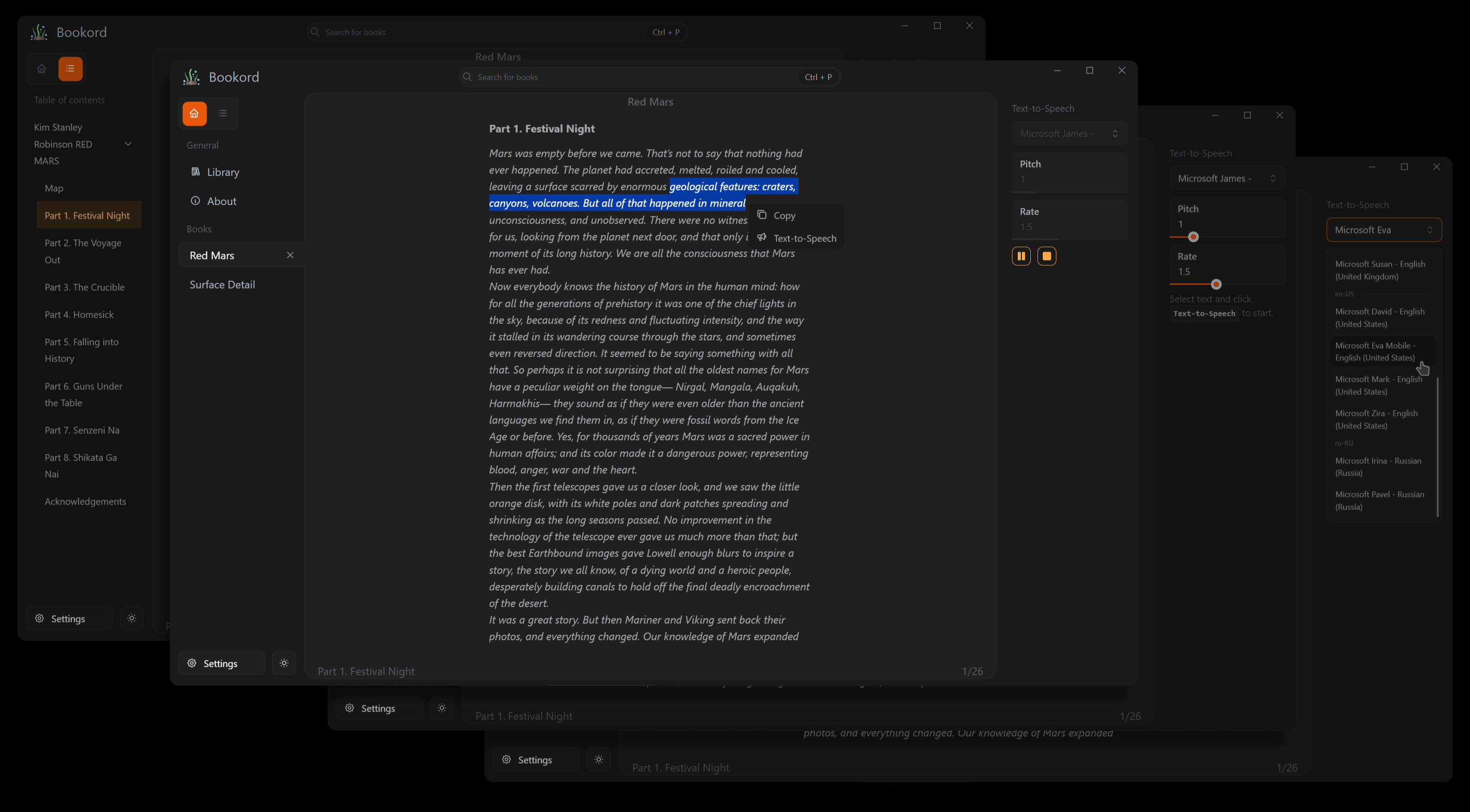Open the Library page
The width and height of the screenshot is (1470, 812).
[223, 173]
